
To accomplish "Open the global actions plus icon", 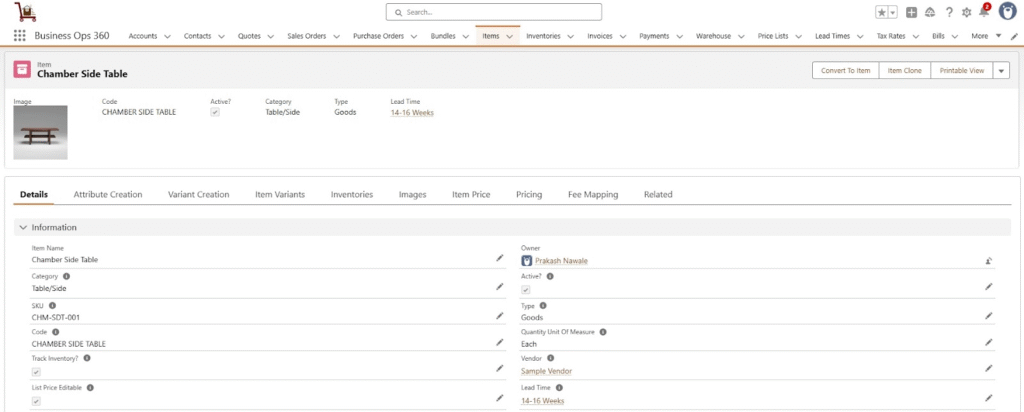I will tap(911, 12).
